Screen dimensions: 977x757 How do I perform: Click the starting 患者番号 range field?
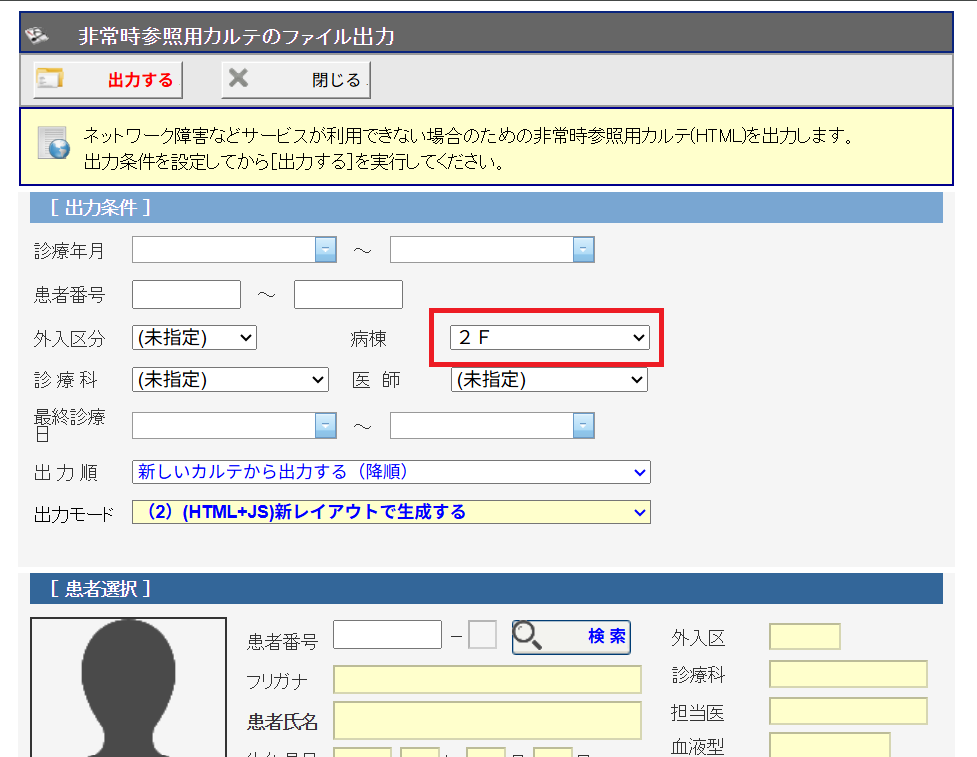point(186,295)
